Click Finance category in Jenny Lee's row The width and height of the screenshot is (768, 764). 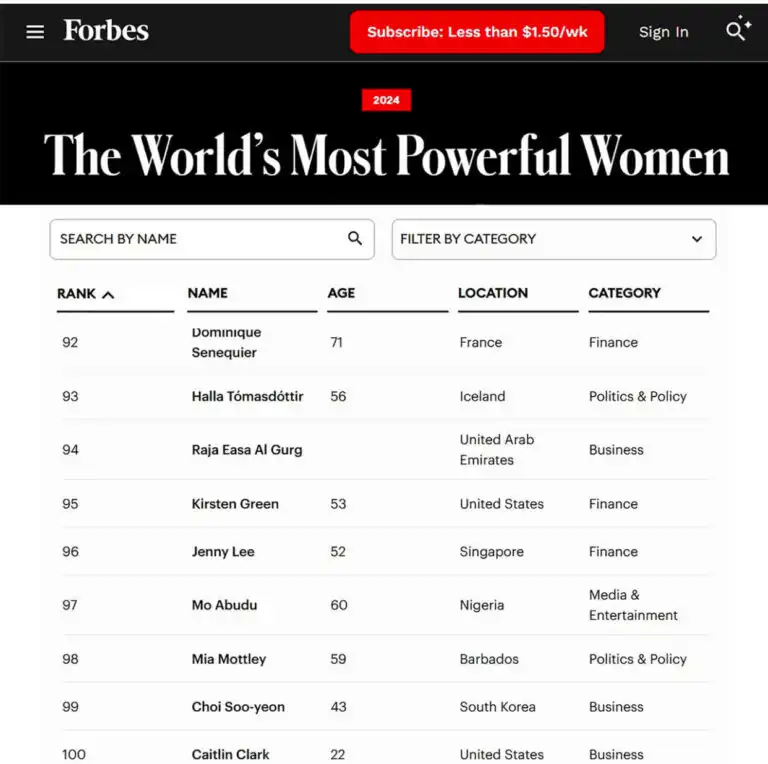pyautogui.click(x=613, y=551)
